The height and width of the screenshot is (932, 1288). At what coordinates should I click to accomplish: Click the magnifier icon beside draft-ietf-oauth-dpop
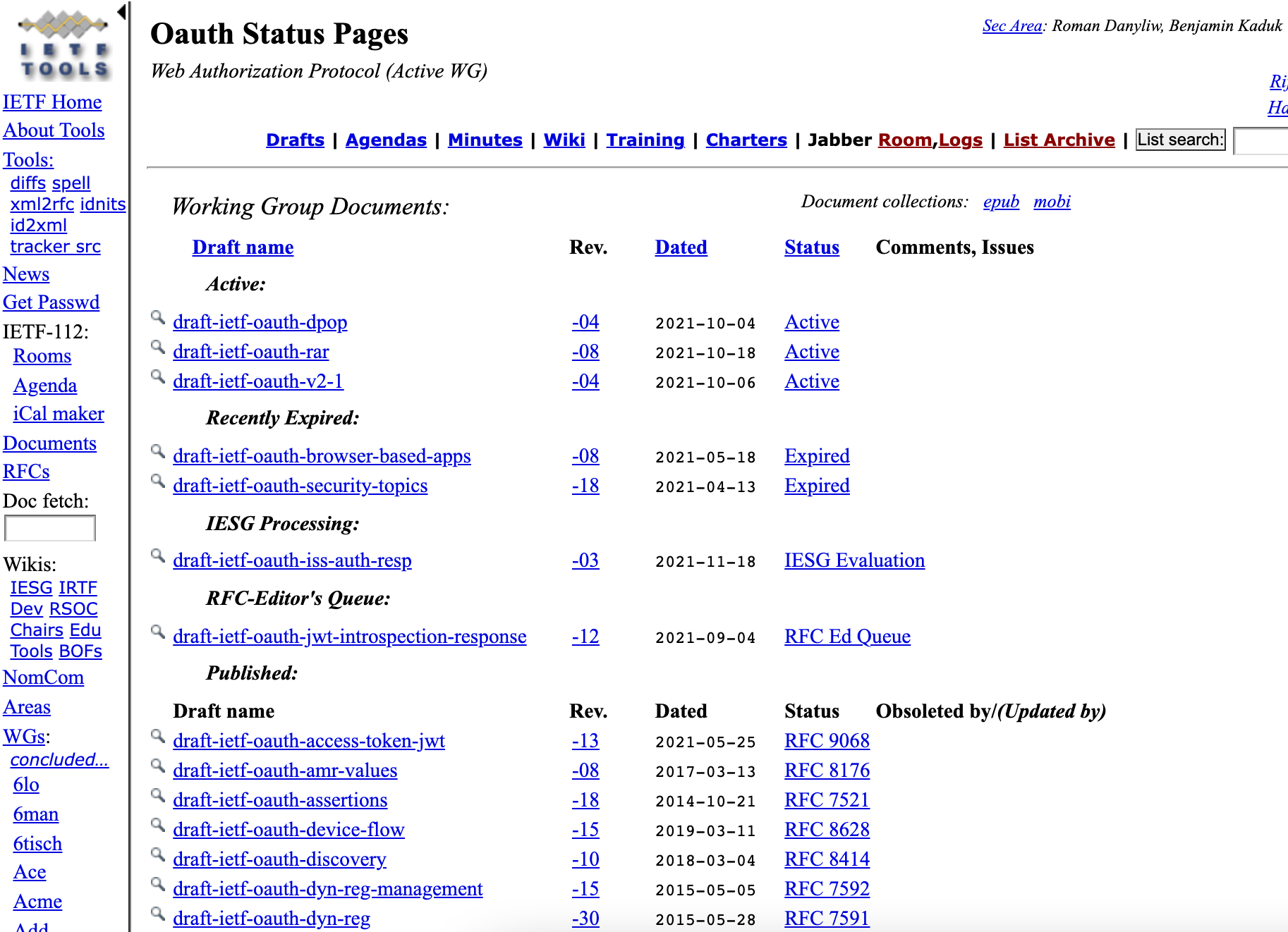(x=158, y=317)
